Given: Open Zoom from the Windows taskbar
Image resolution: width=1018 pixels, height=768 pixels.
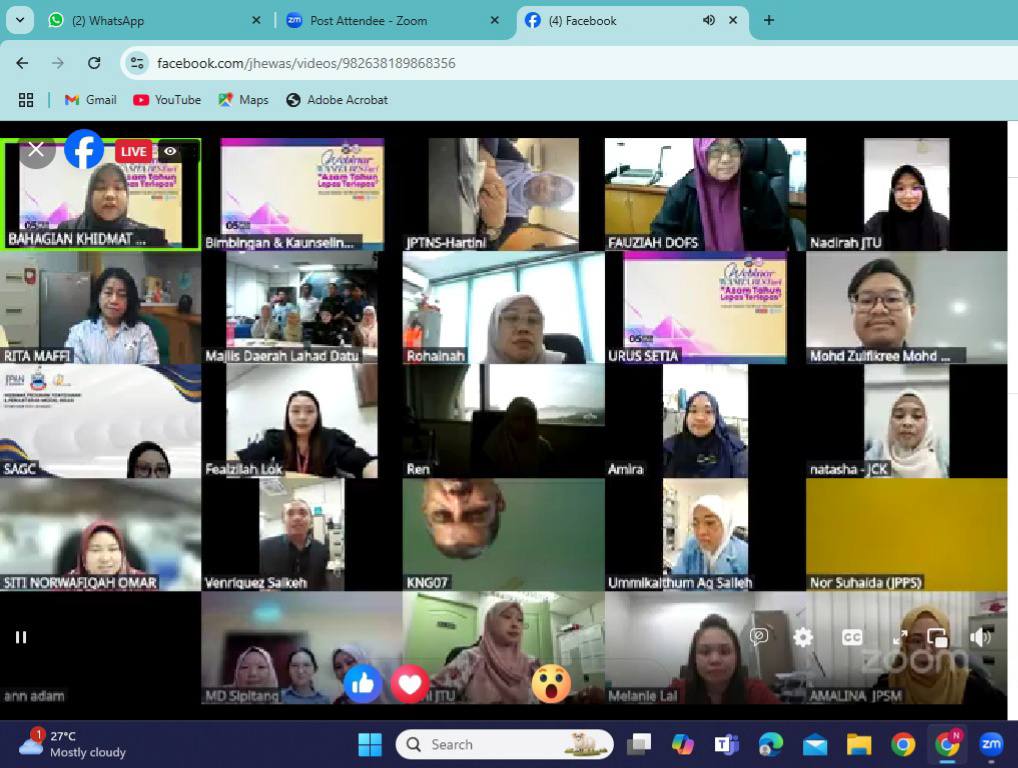Looking at the screenshot, I should [990, 744].
